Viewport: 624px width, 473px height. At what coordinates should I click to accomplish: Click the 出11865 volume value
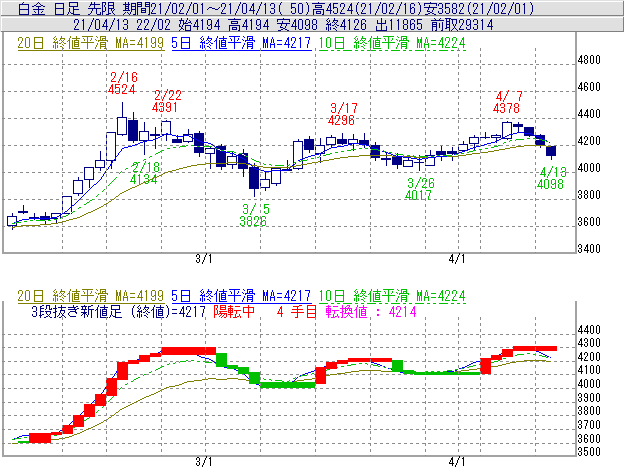[399, 25]
